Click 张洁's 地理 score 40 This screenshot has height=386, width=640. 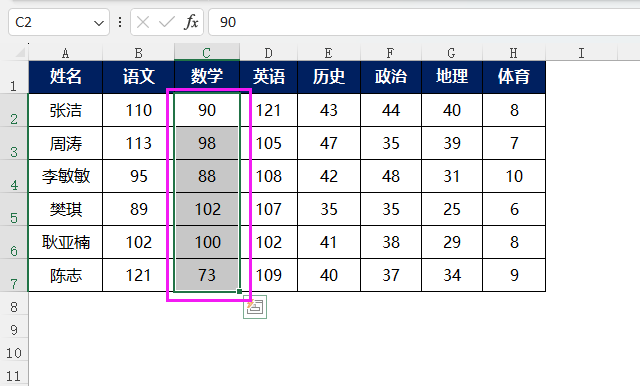pyautogui.click(x=452, y=110)
